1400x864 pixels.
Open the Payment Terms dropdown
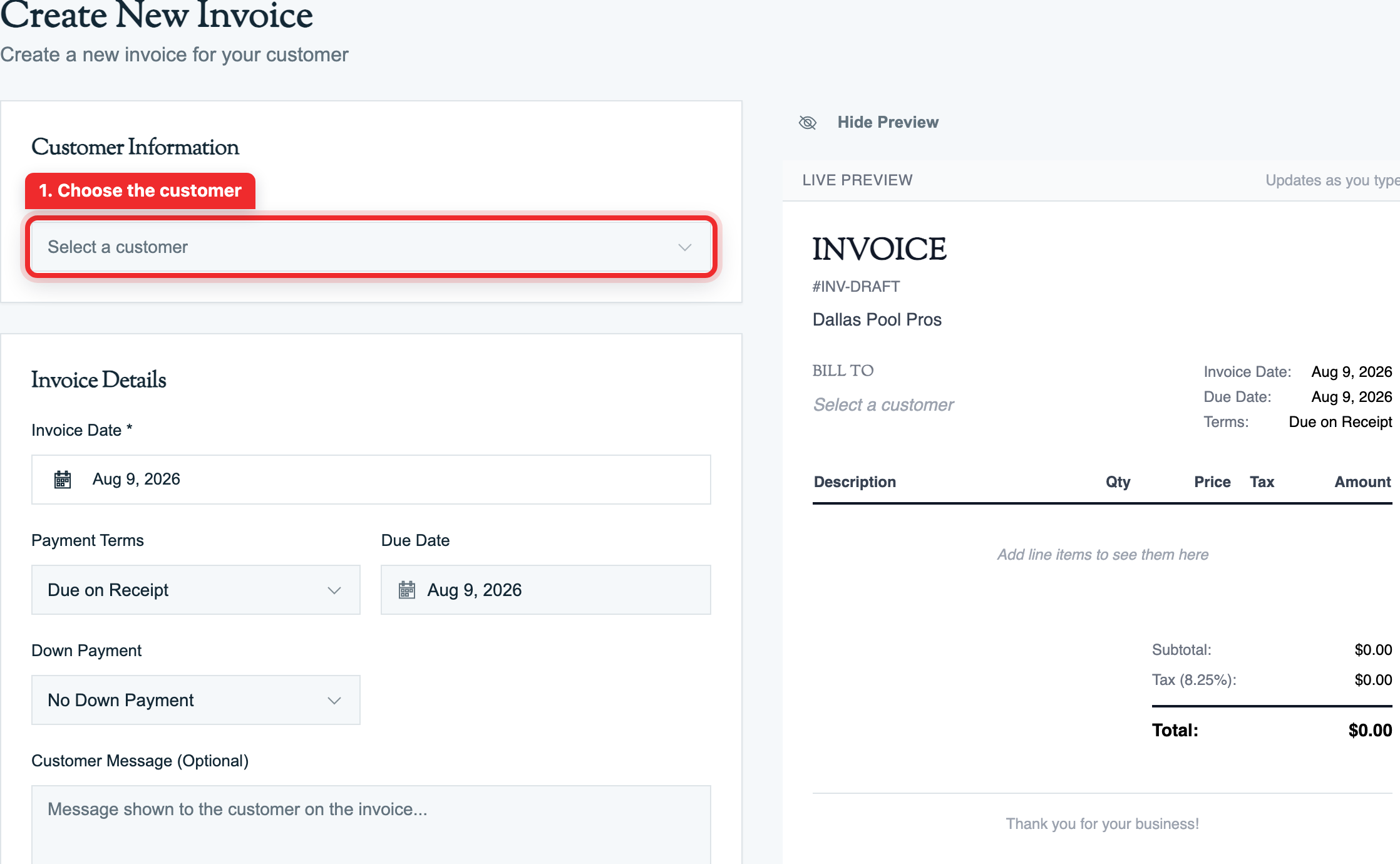coord(195,590)
